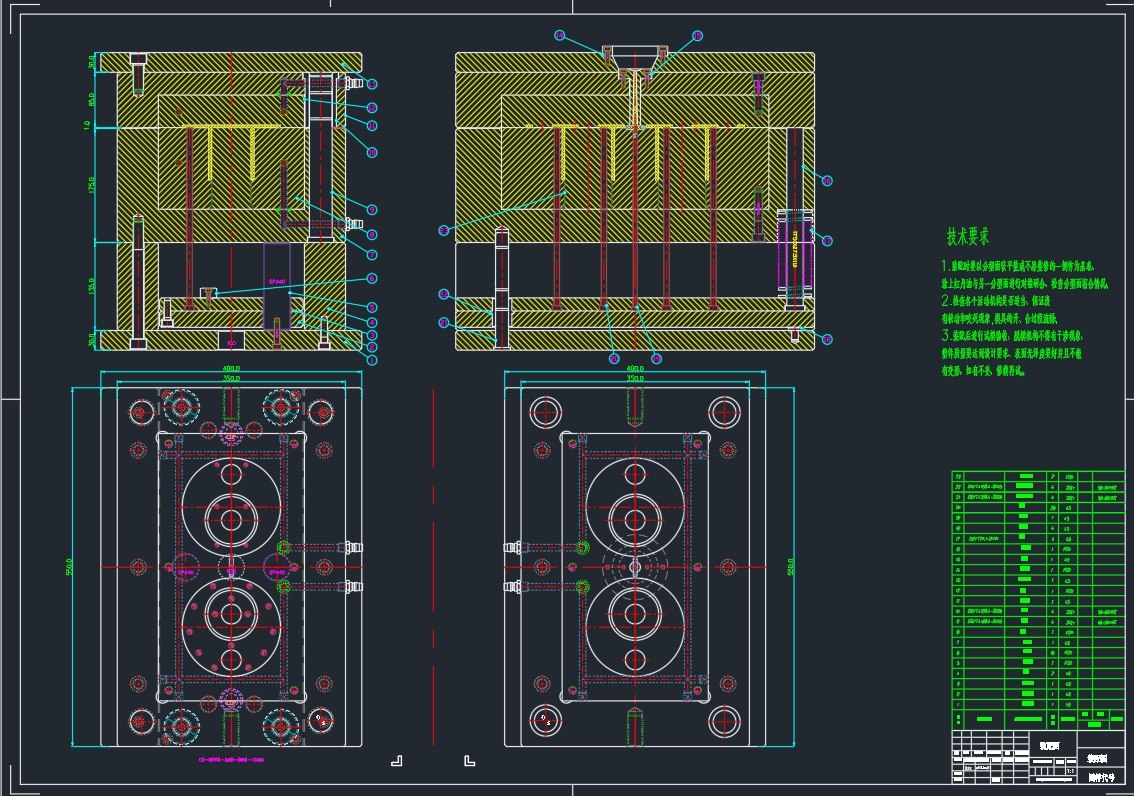Select balloon 19 below the side section view
Viewport: 1134px width, 796px height.
coord(656,359)
